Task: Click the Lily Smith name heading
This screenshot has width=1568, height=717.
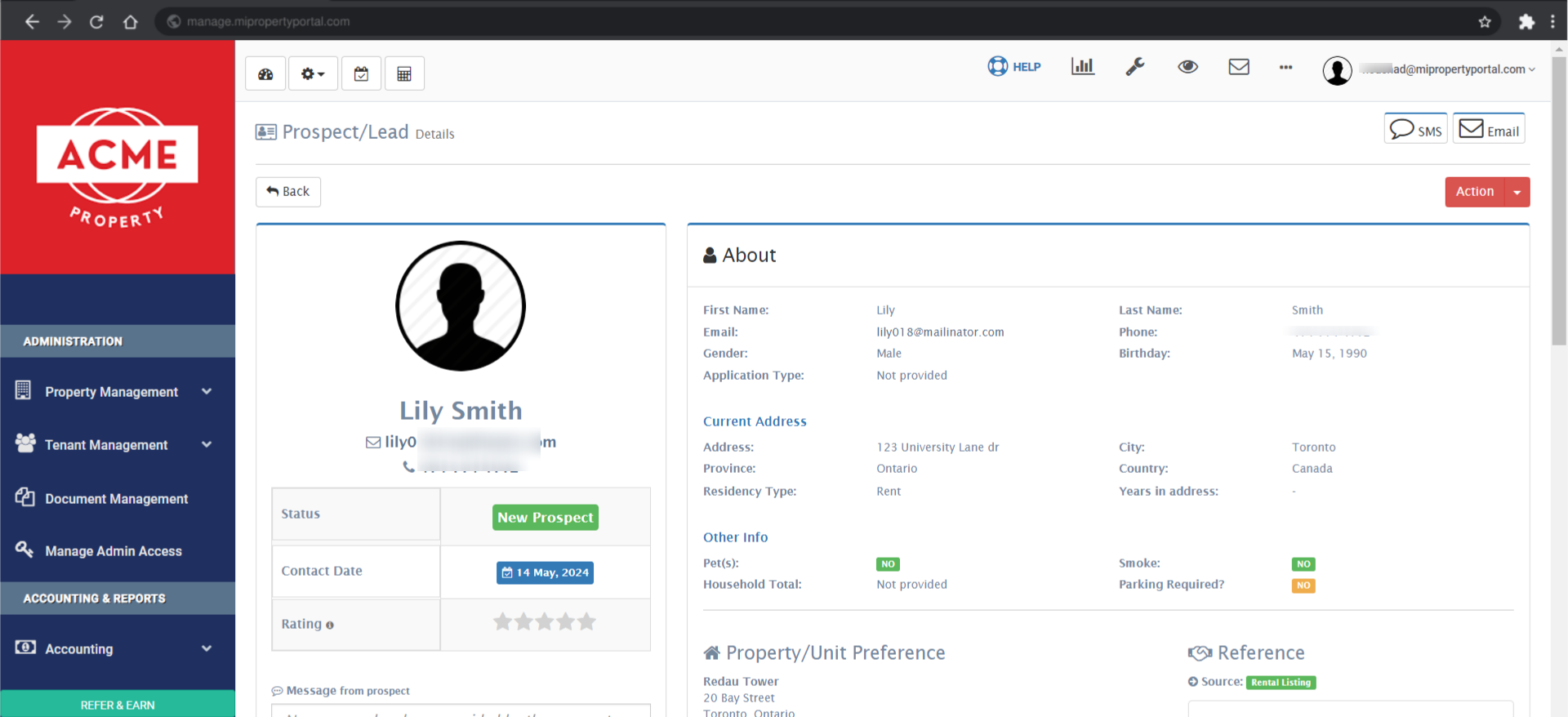Action: 461,411
